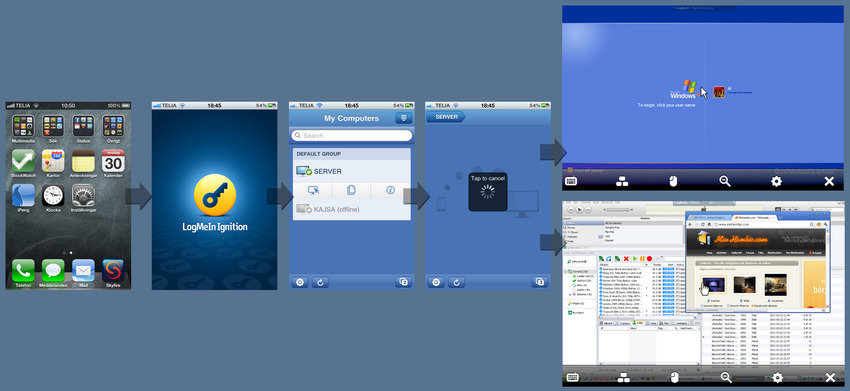Start remote control icon under SERVER
This screenshot has height=391, width=850.
(313, 190)
